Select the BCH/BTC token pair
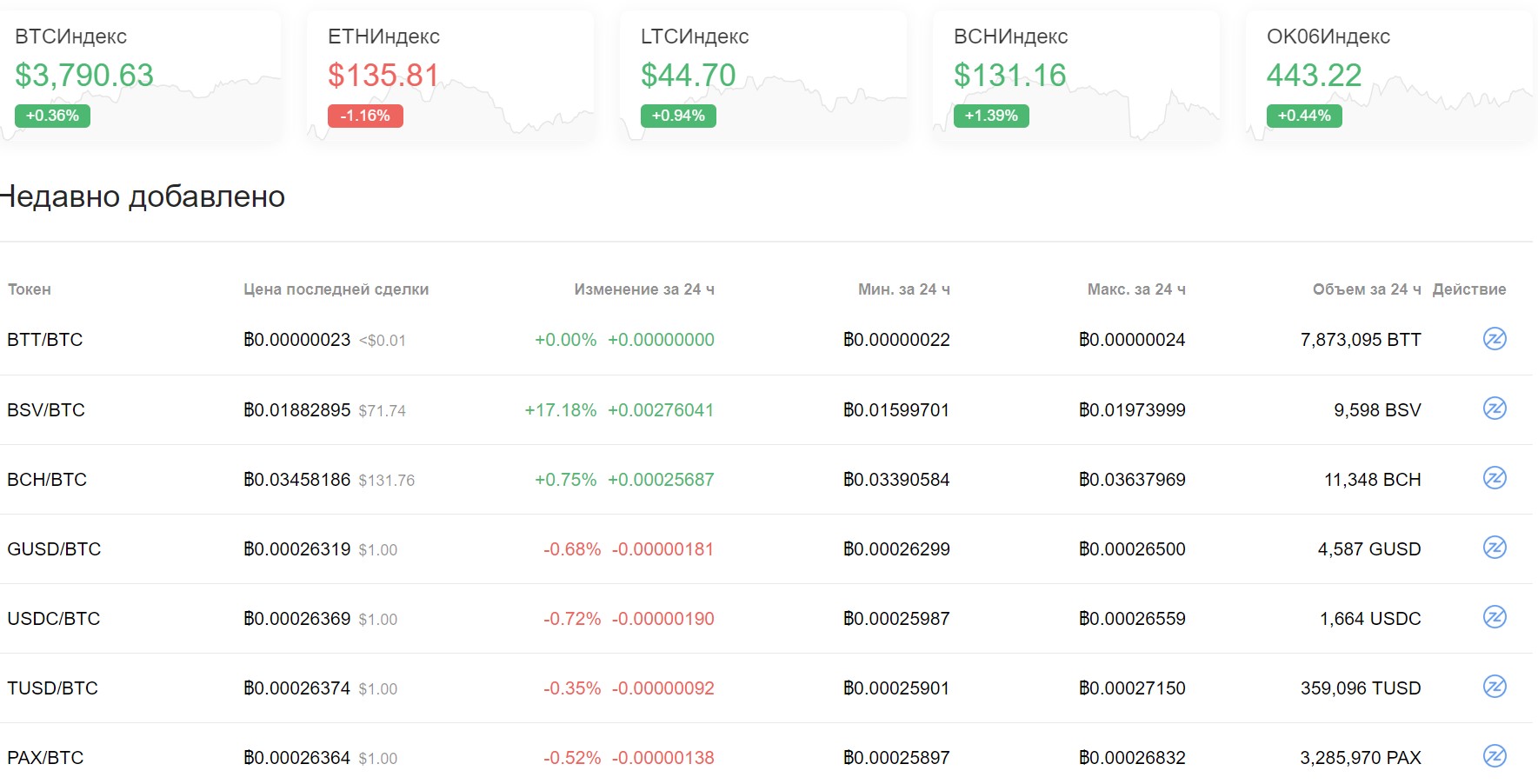Viewport: 1538px width, 784px height. click(x=47, y=479)
